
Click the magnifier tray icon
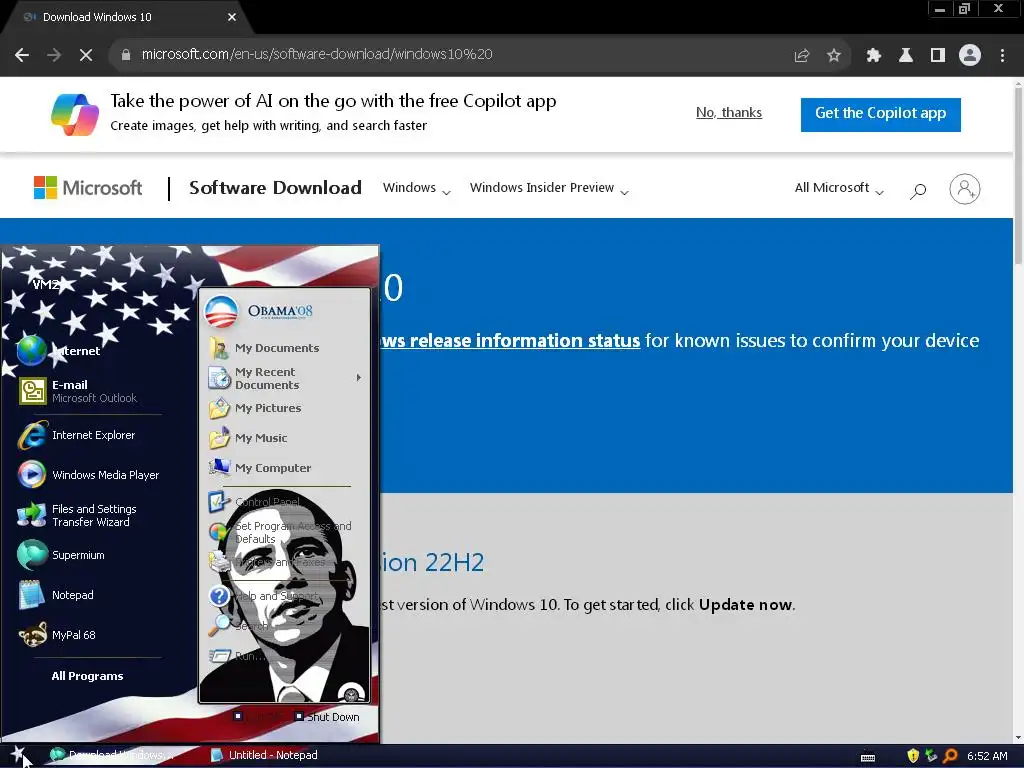pos(950,756)
